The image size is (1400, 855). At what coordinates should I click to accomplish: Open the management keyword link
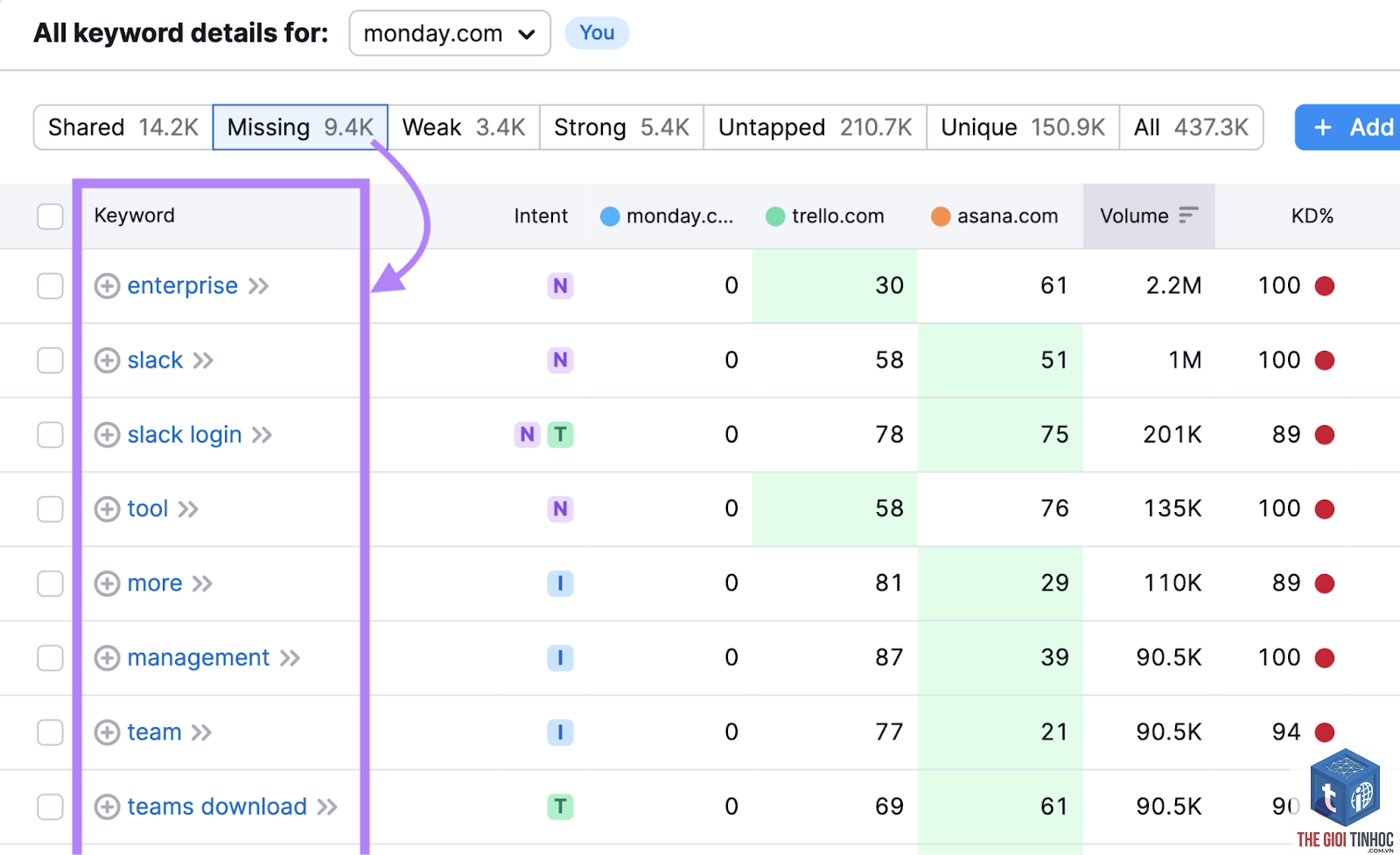(x=199, y=658)
